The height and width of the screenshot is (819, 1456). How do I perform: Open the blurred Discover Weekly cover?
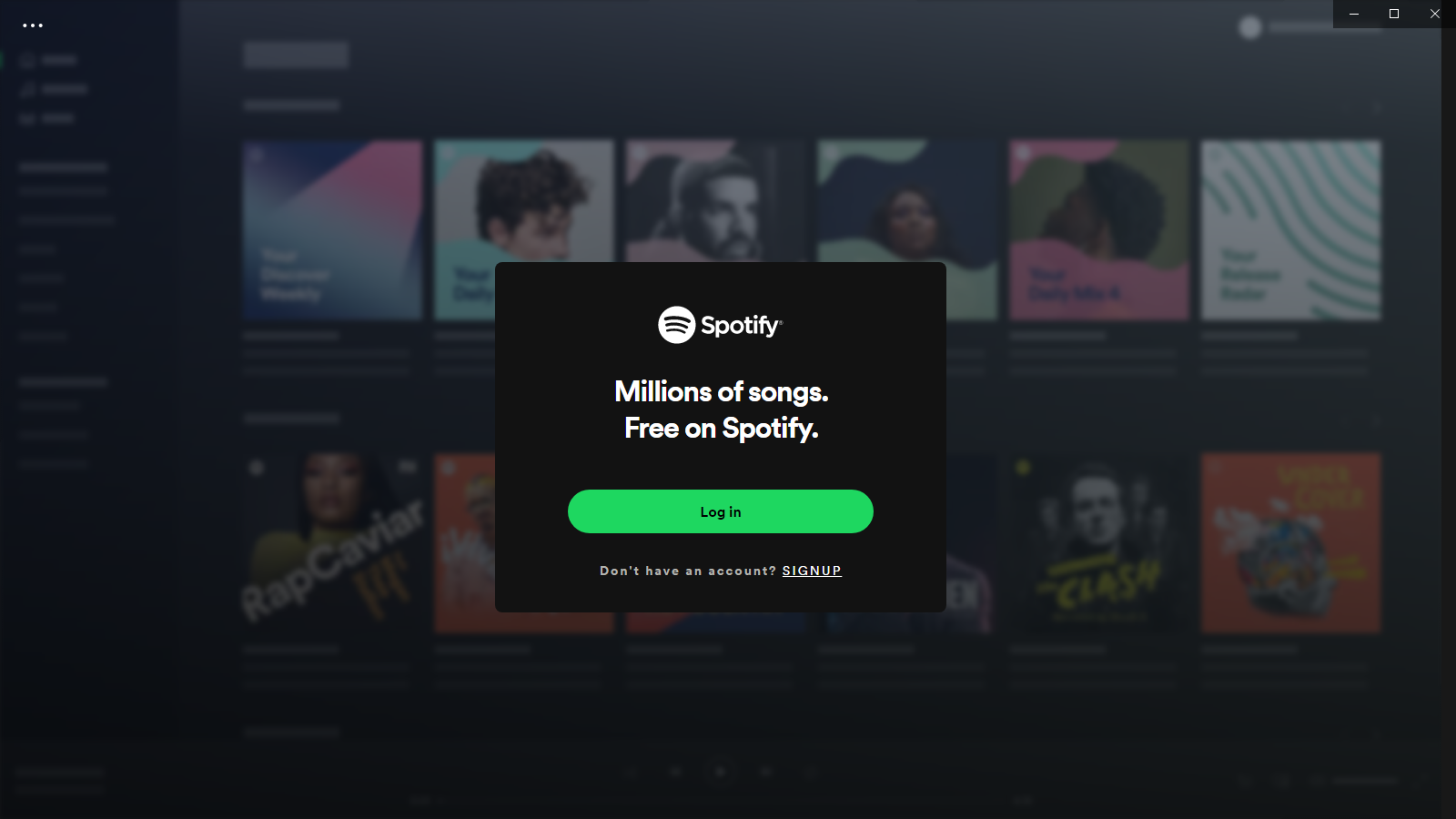pos(333,230)
